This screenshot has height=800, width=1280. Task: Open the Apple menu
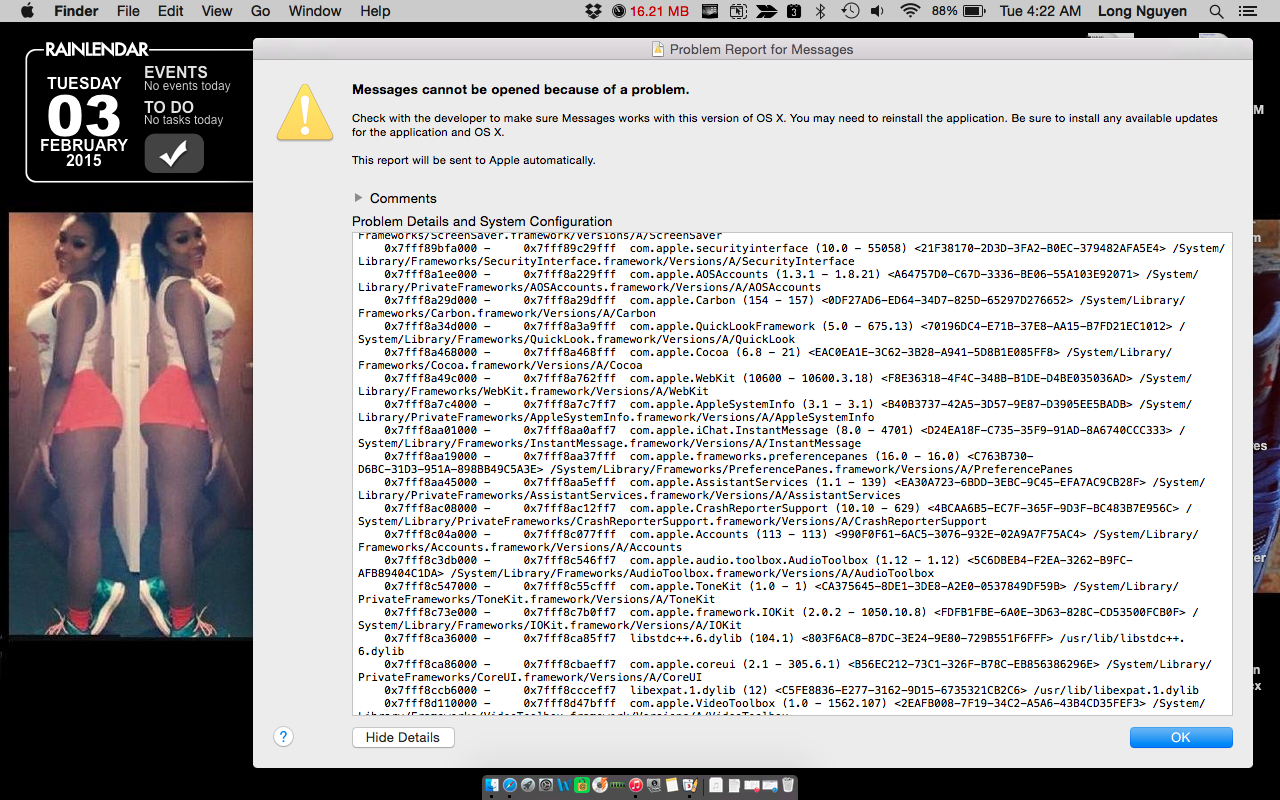pos(27,11)
